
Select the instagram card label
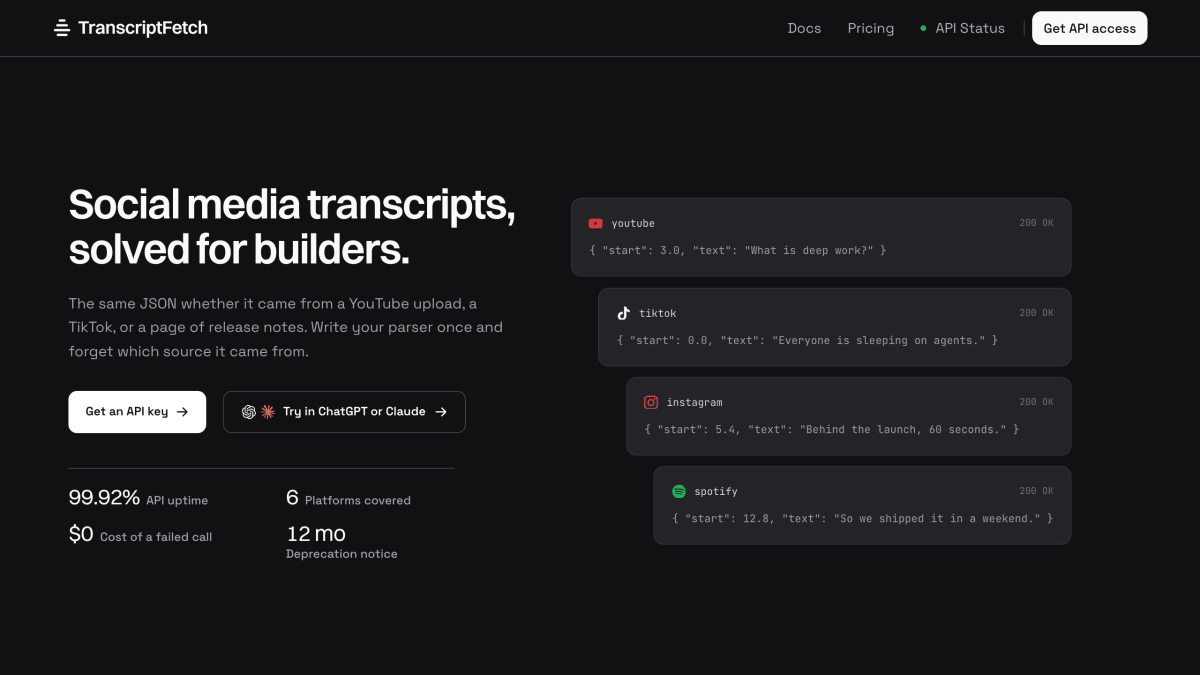694,402
